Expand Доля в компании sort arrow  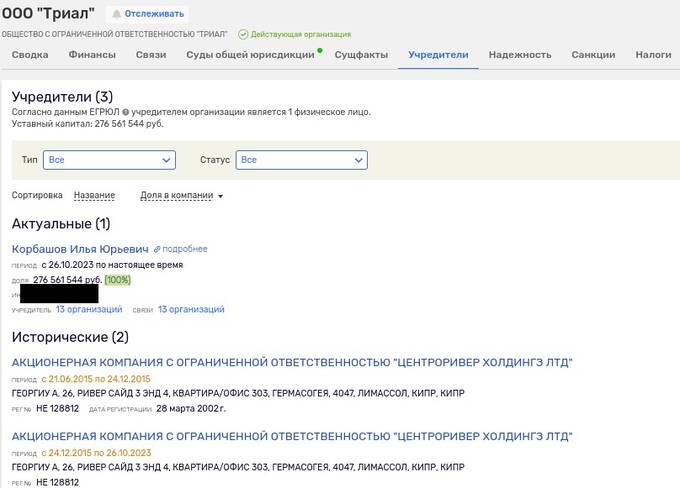pyautogui.click(x=220, y=196)
